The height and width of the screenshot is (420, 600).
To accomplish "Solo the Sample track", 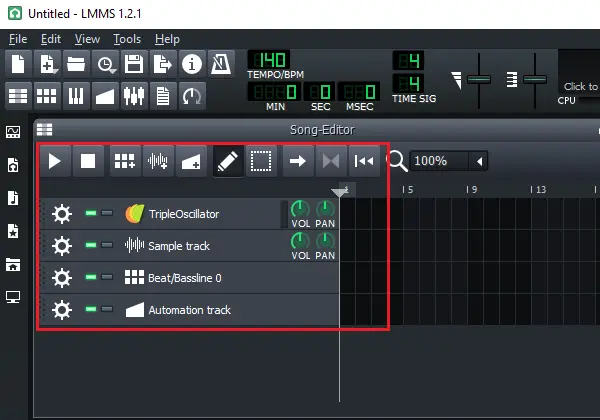I will [107, 245].
